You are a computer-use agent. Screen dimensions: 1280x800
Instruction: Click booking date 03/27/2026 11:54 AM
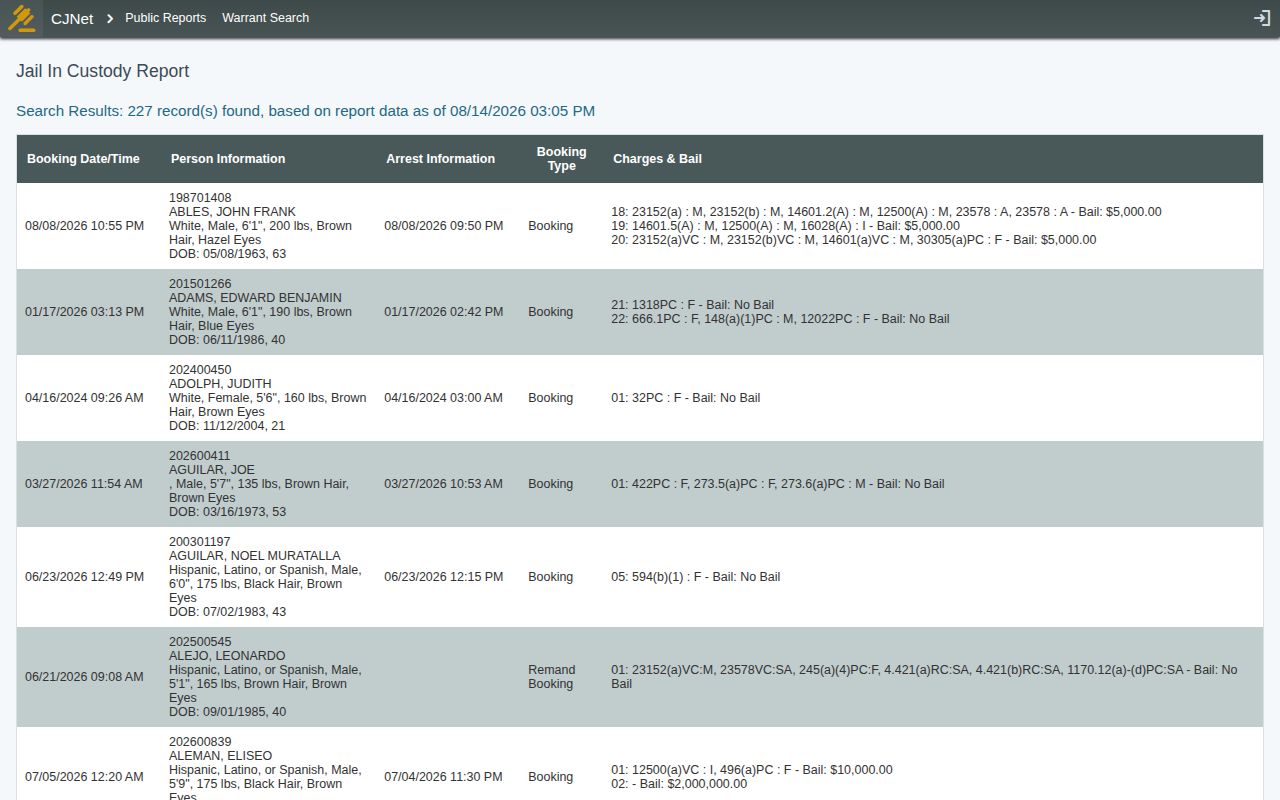tap(84, 484)
